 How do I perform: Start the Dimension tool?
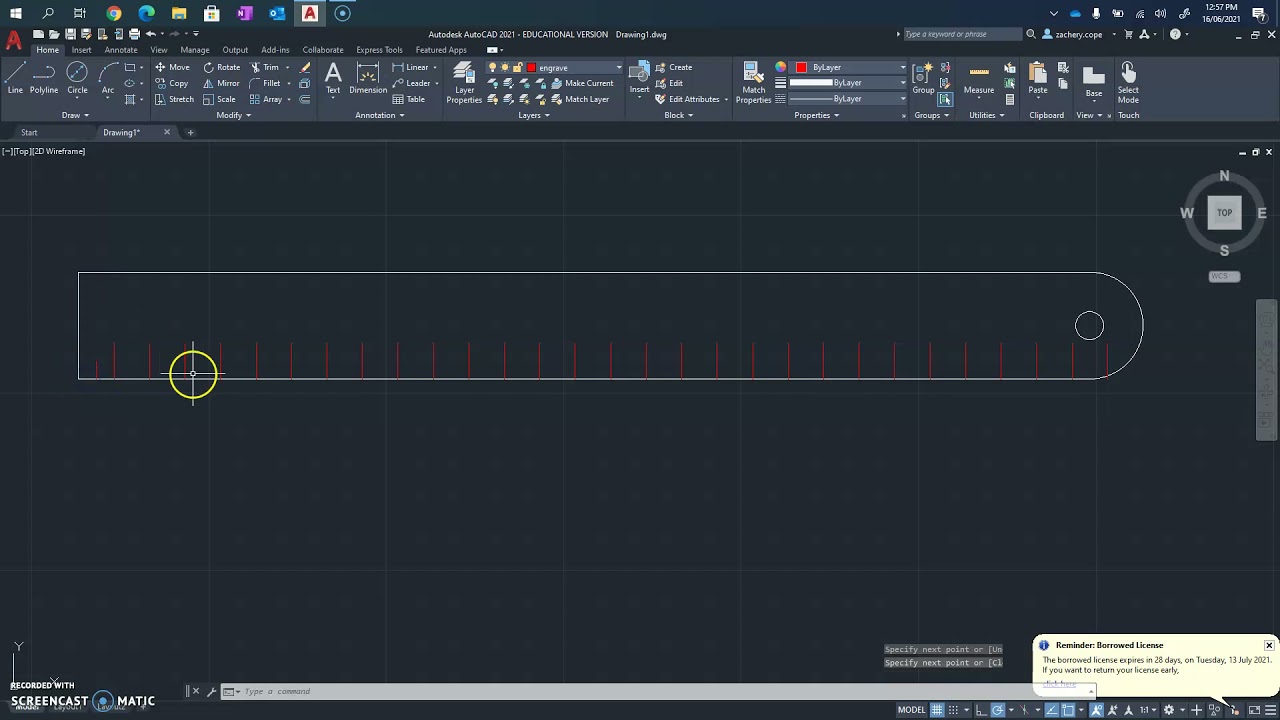point(368,78)
